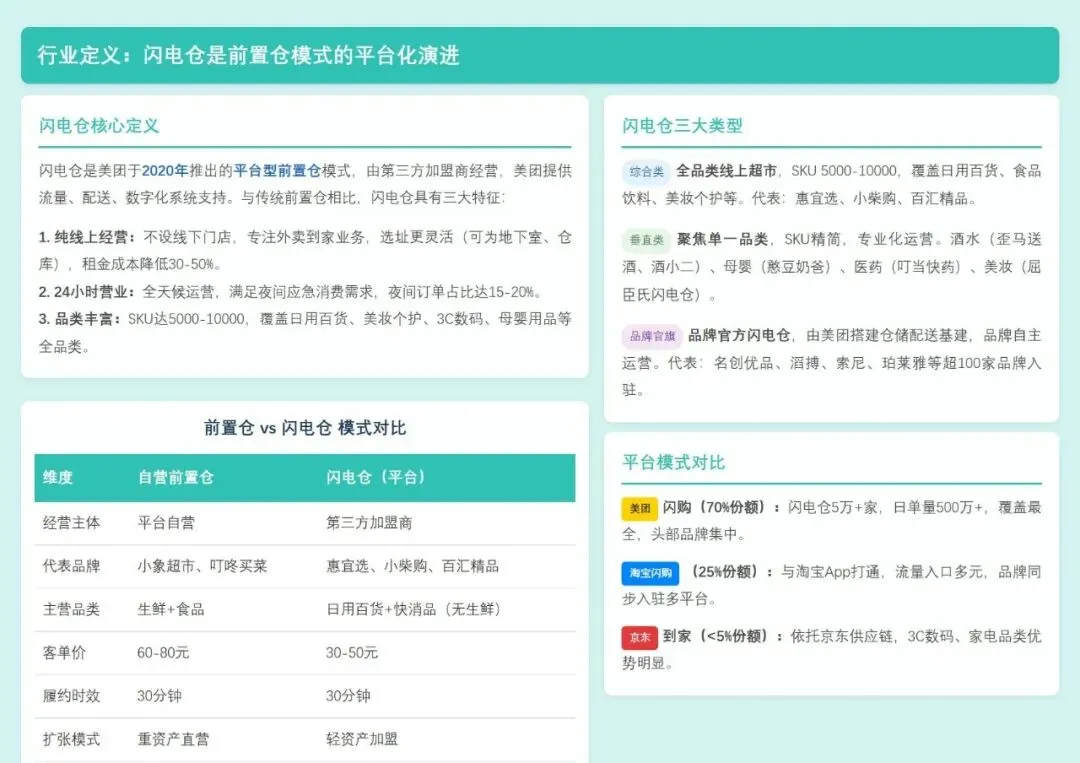The width and height of the screenshot is (1080, 763).
Task: Click the bold 品牌官方闪电仓 text
Action: pyautogui.click(x=739, y=335)
